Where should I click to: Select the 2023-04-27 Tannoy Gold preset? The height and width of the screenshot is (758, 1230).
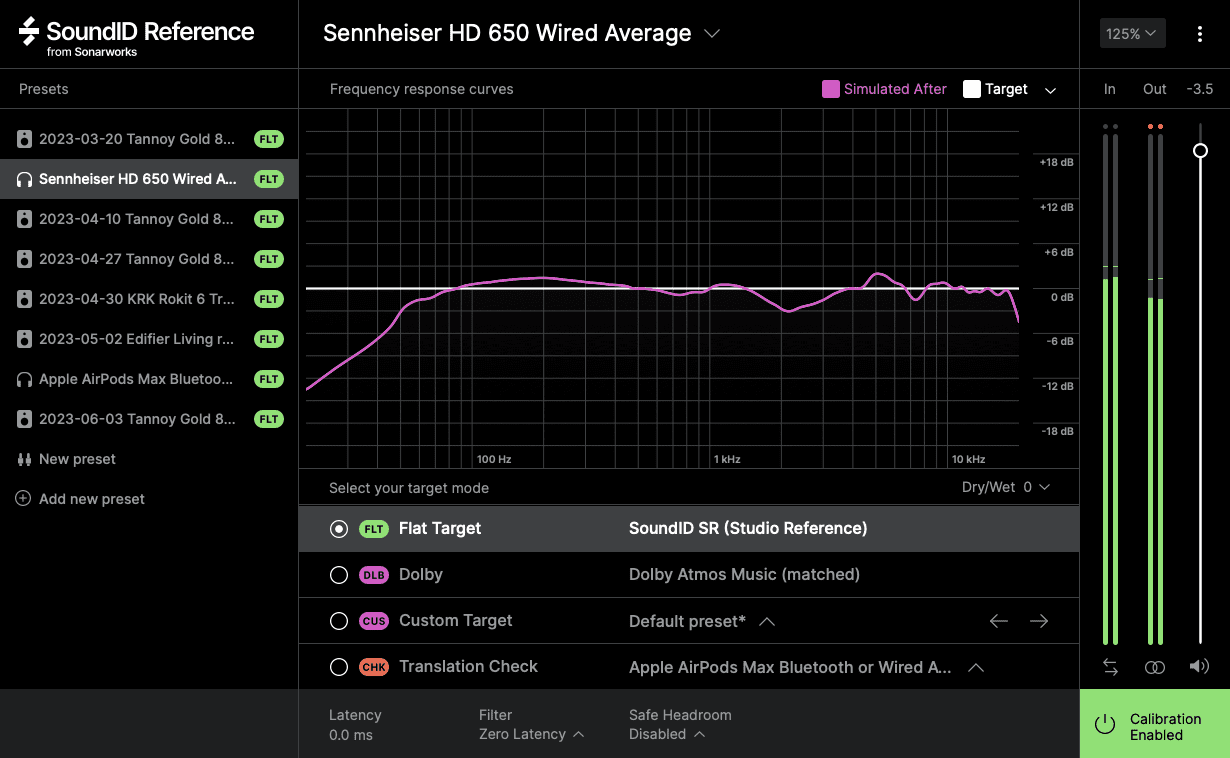[x=149, y=259]
